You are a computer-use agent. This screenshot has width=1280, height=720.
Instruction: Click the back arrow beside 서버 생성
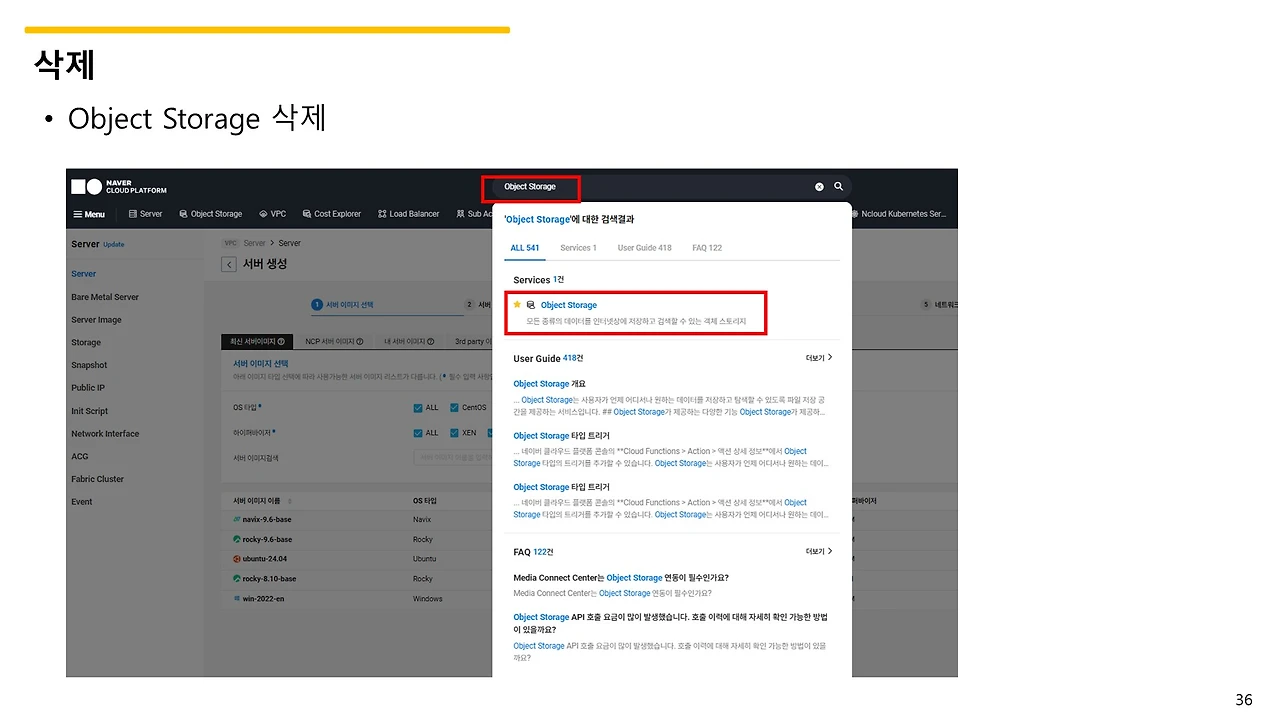[229, 264]
